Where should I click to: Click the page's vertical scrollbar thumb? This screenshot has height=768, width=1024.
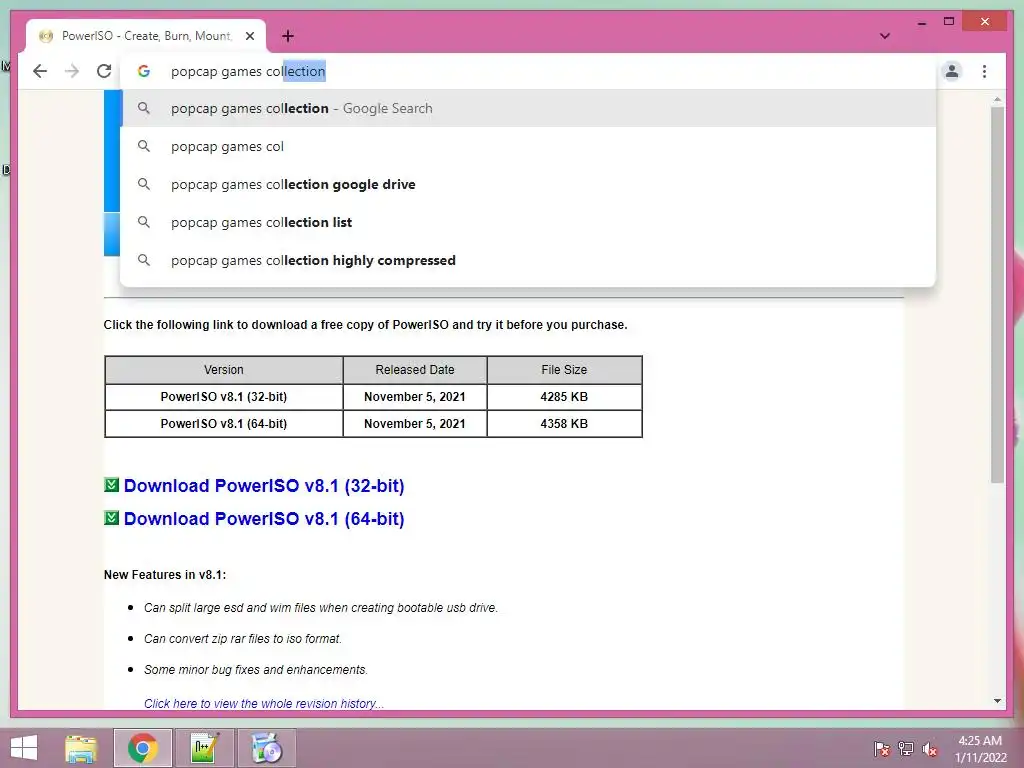pos(997,295)
